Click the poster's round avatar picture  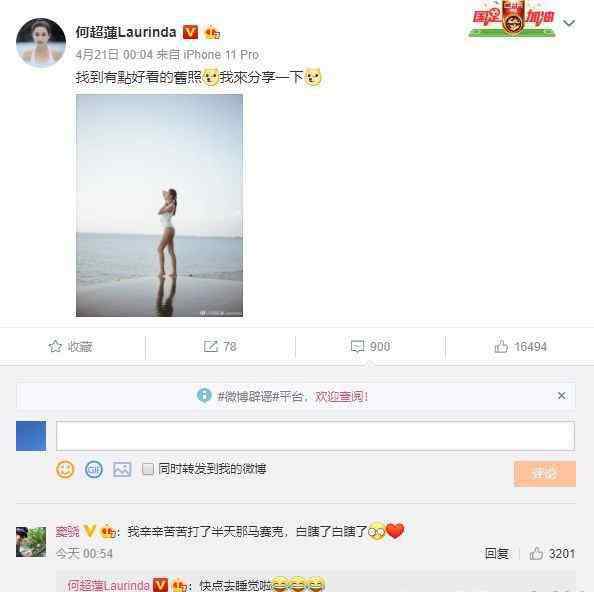pos(41,42)
